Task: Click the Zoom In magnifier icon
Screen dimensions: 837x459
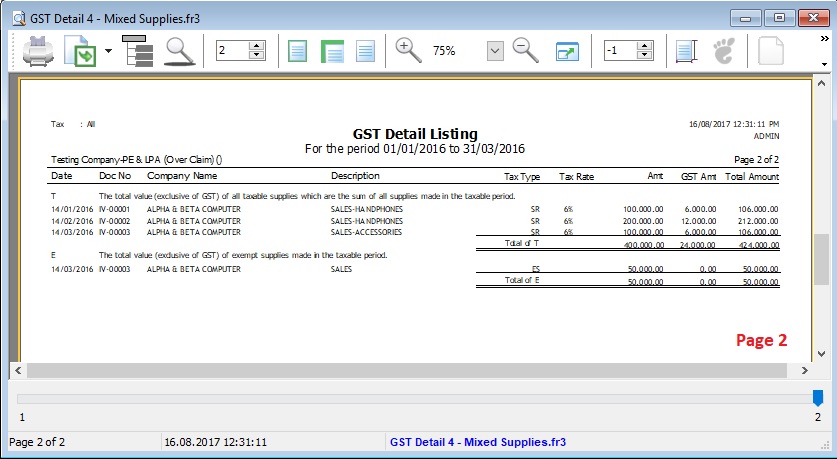Action: (409, 50)
